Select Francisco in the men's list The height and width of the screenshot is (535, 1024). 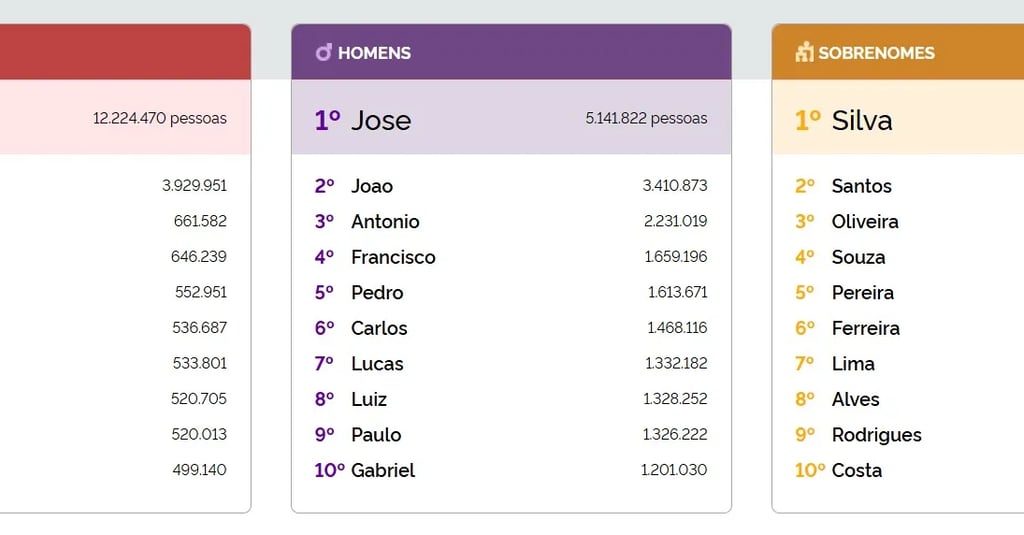click(393, 257)
